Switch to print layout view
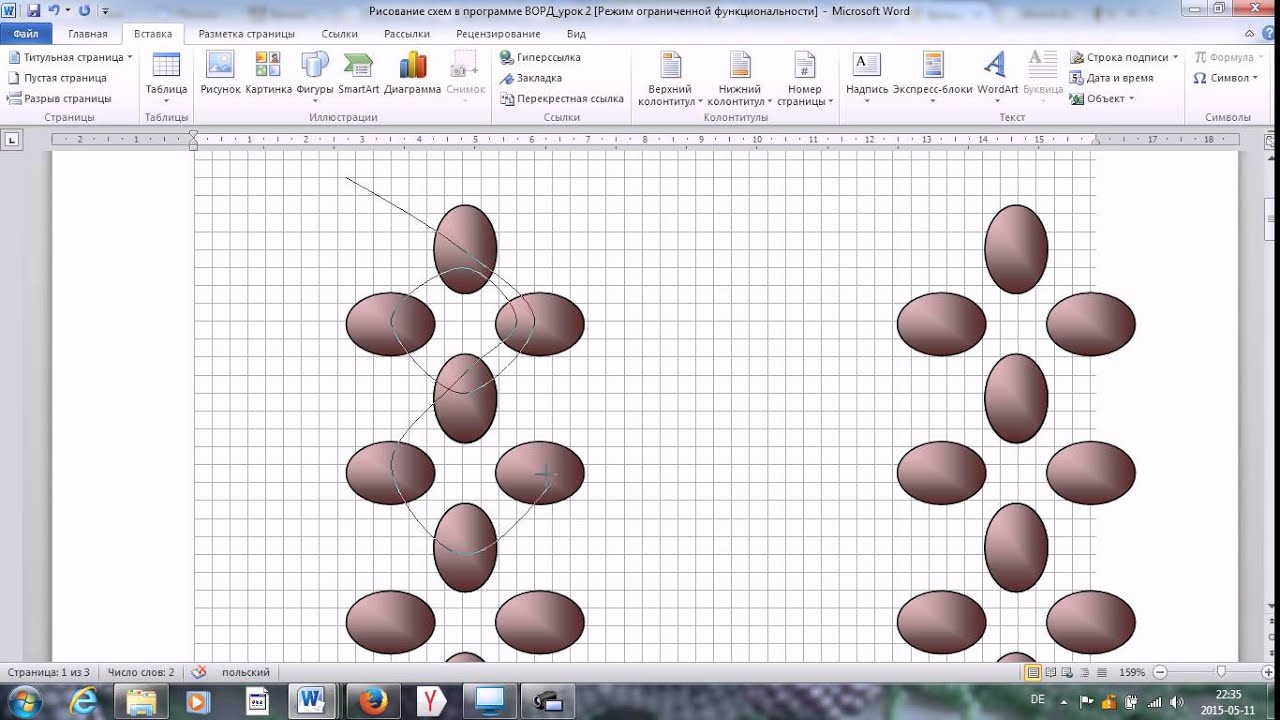This screenshot has width=1280, height=720. click(x=1034, y=673)
